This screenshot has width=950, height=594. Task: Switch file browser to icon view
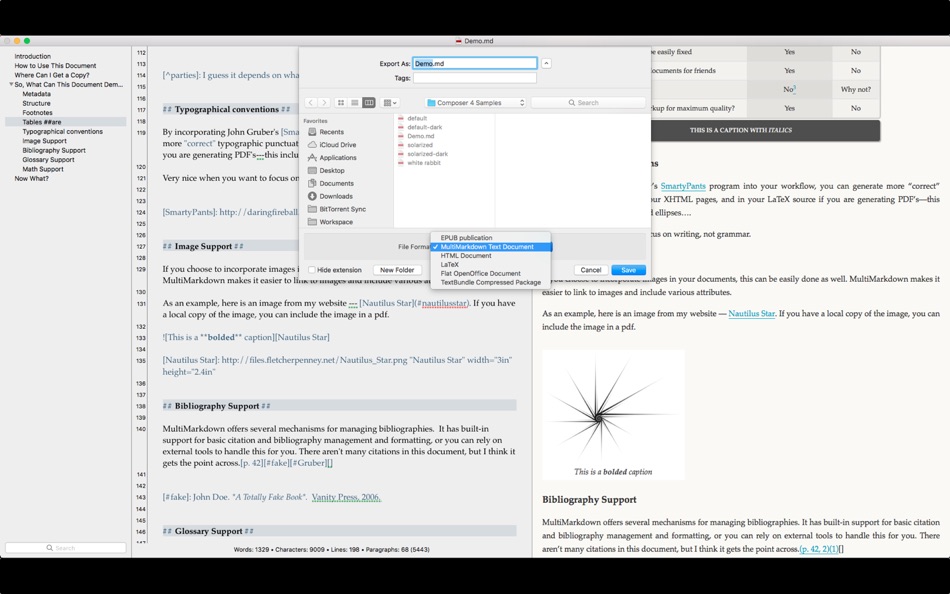pyautogui.click(x=342, y=103)
